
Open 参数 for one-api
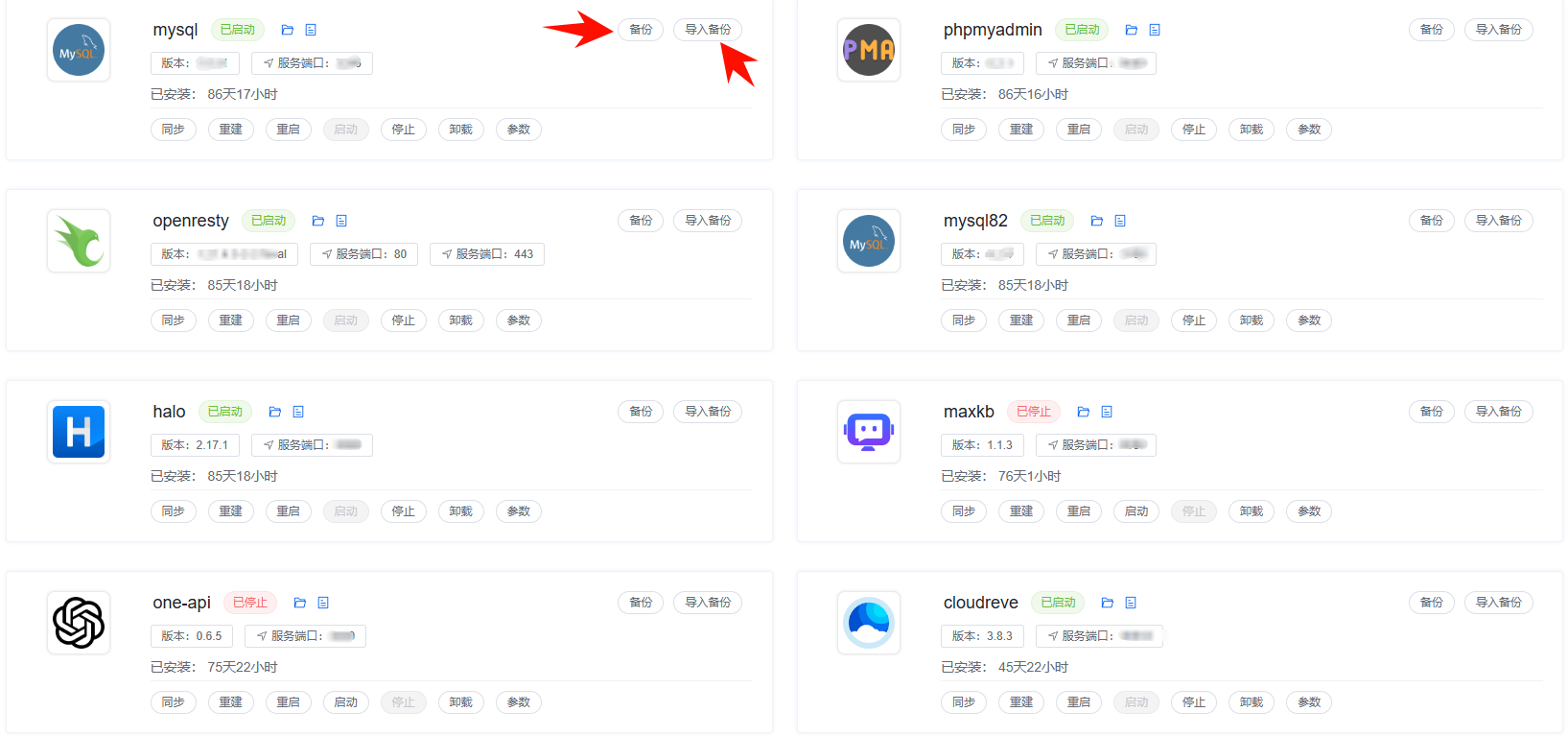tap(519, 702)
